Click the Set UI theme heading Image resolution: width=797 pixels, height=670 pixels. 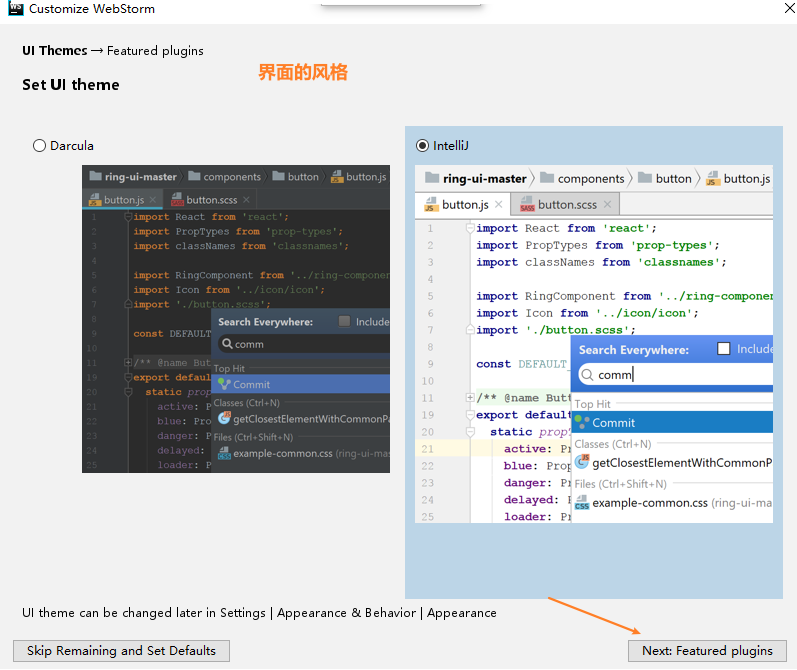point(71,84)
